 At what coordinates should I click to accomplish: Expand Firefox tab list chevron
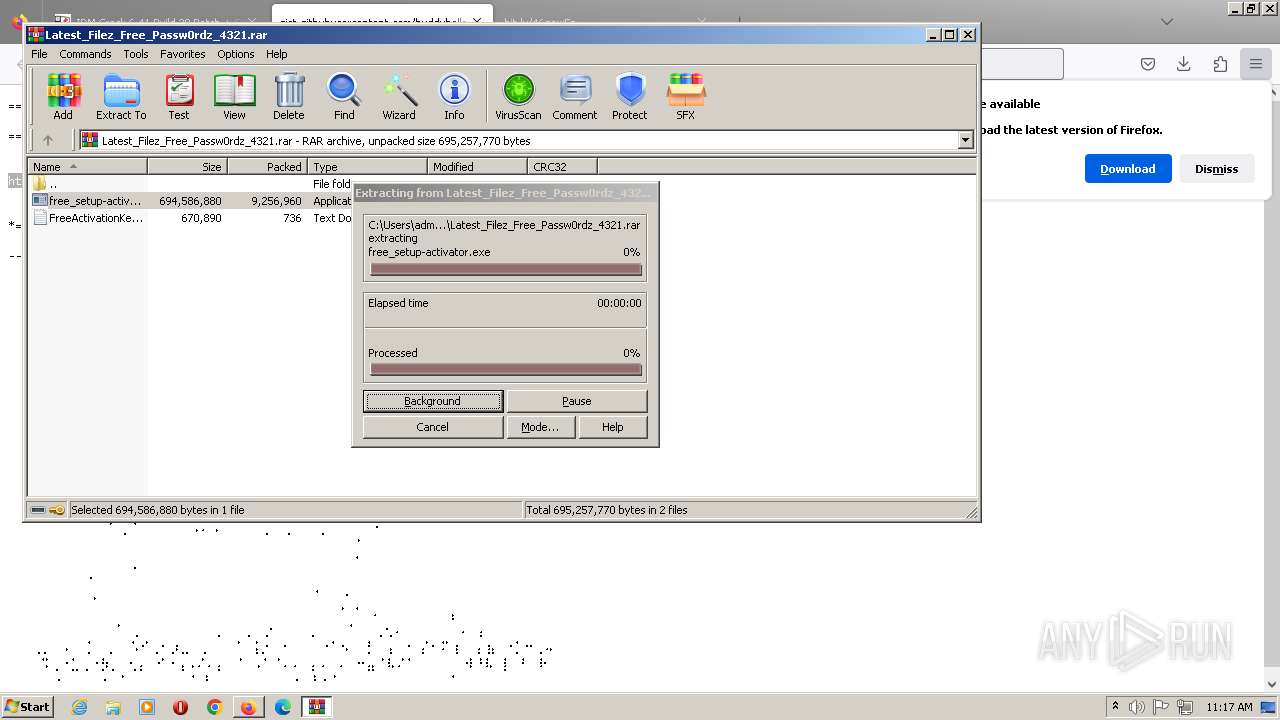1167,21
